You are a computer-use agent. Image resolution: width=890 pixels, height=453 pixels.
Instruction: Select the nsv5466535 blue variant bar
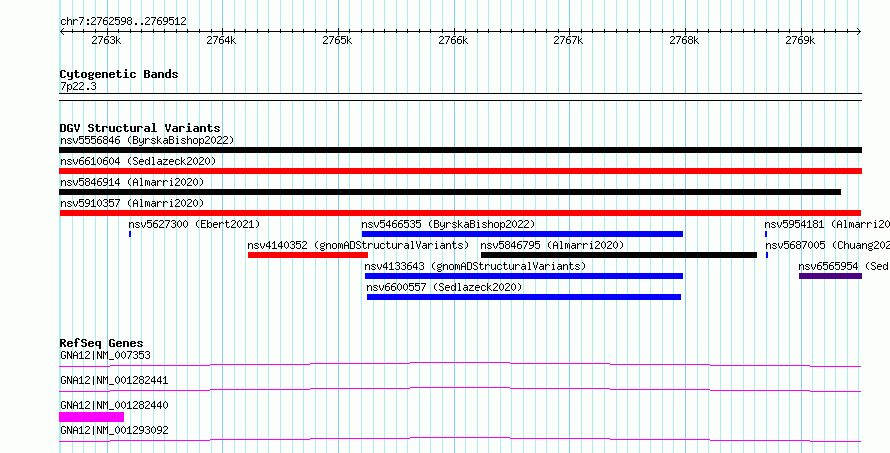click(x=522, y=234)
